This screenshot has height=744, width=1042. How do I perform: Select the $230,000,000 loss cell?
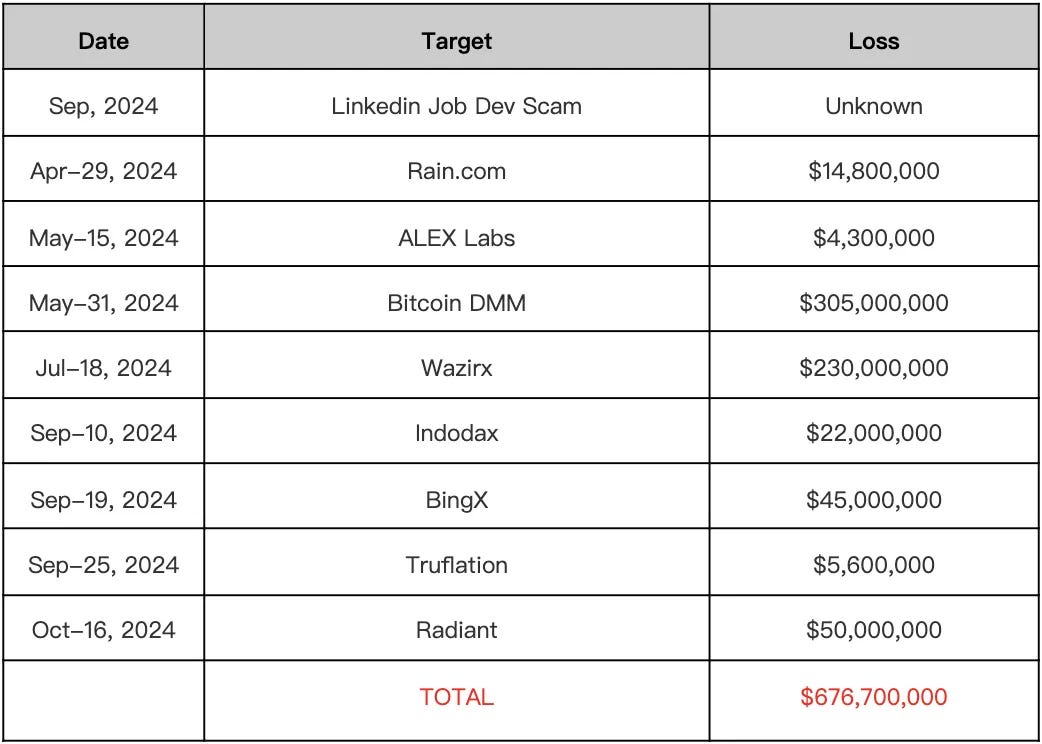(873, 368)
